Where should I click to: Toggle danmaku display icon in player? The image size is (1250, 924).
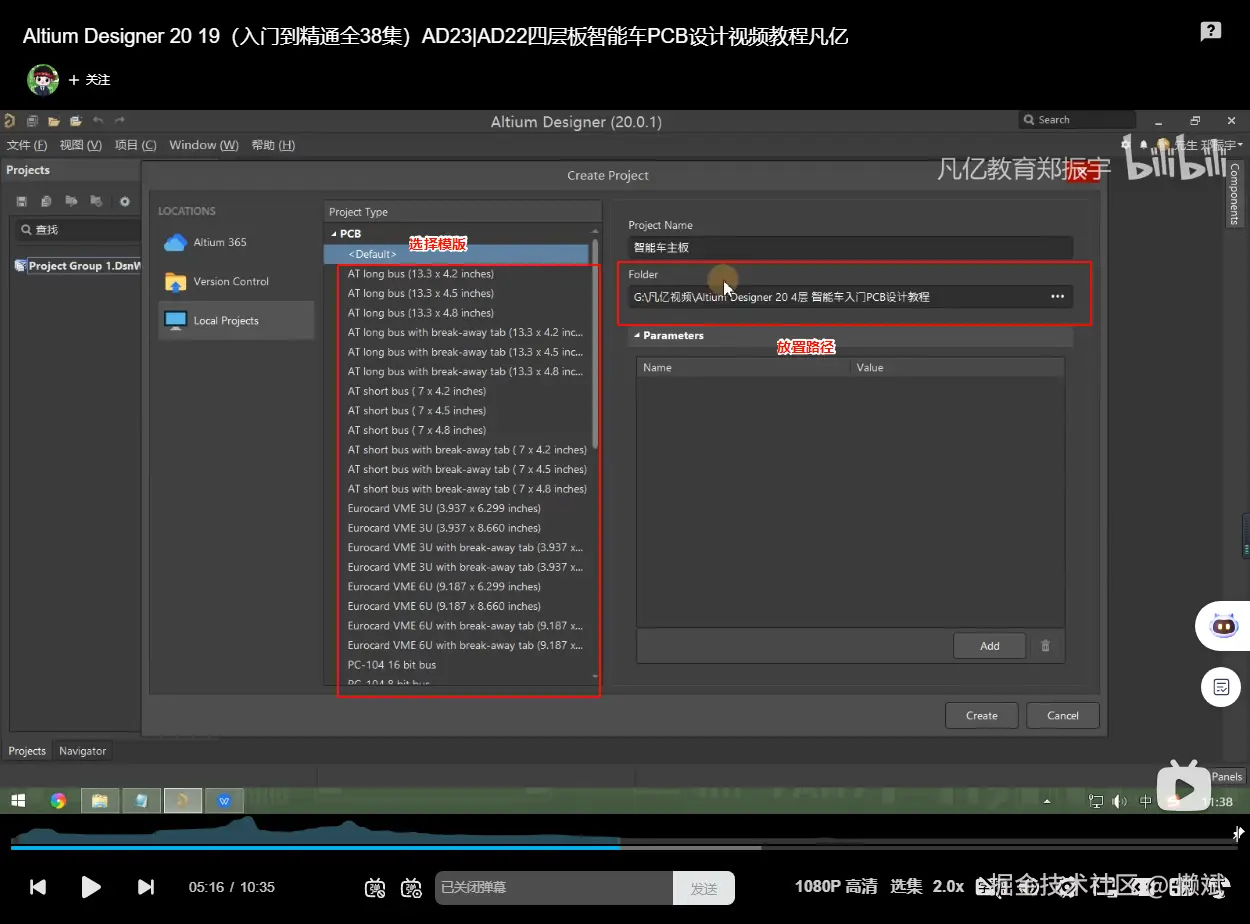click(x=375, y=887)
